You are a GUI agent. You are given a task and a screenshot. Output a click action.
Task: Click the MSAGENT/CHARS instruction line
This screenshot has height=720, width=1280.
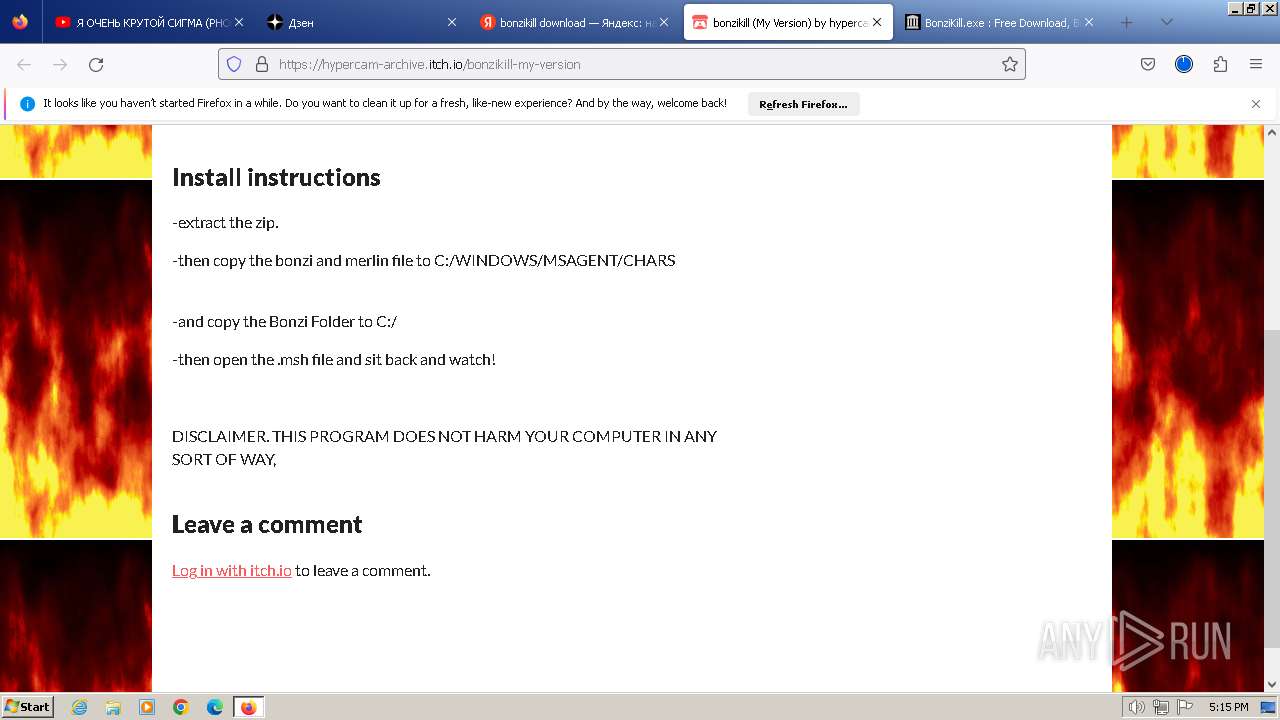[424, 261]
